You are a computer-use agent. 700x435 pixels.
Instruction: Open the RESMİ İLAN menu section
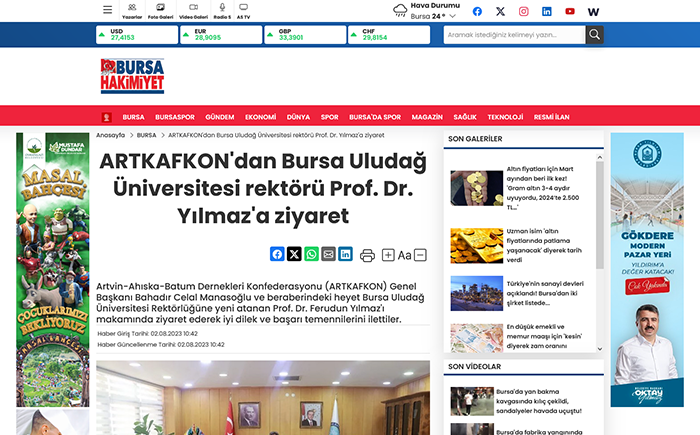[x=552, y=117]
